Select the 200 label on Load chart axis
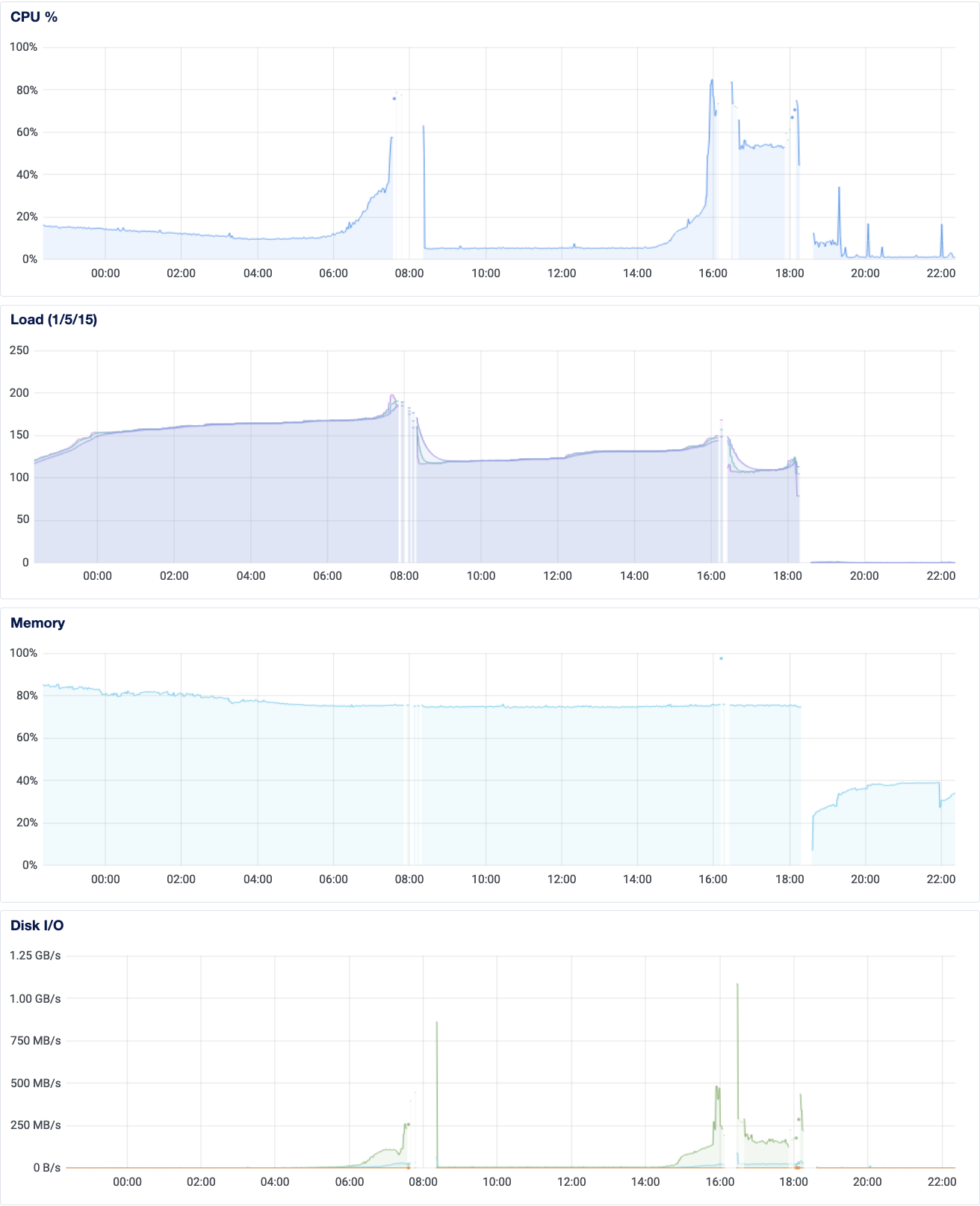Image resolution: width=980 pixels, height=1206 pixels. tap(20, 393)
